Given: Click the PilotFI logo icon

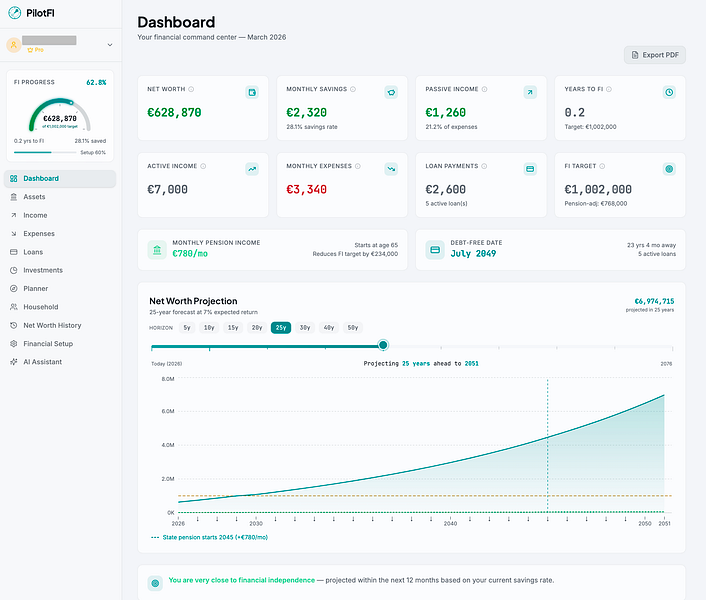Looking at the screenshot, I should click(x=14, y=13).
